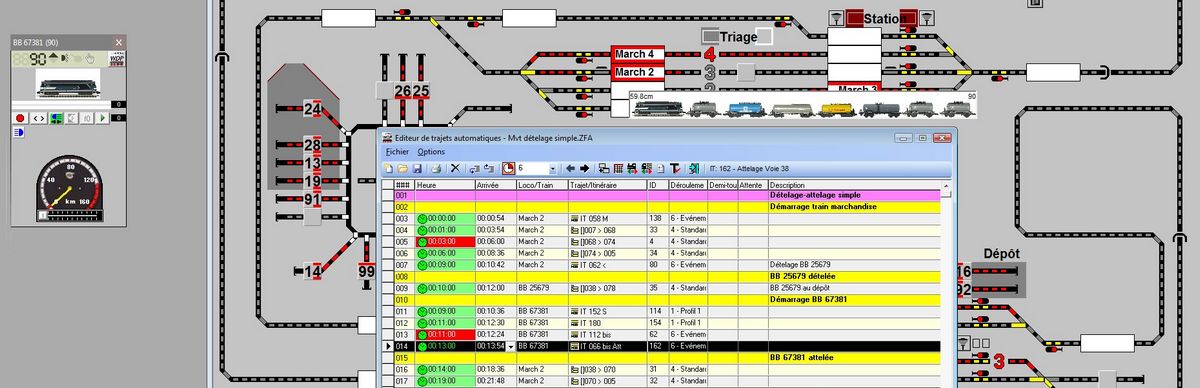The height and width of the screenshot is (388, 1200).
Task: Click the red stop button in loco panel
Action: click(x=20, y=118)
